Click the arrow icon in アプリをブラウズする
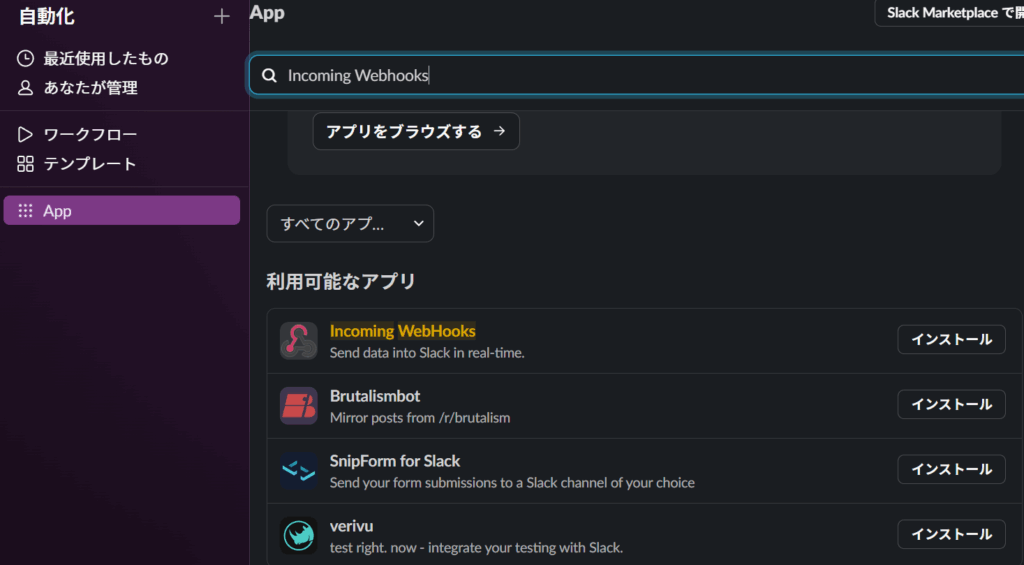The width and height of the screenshot is (1024, 565). point(499,131)
